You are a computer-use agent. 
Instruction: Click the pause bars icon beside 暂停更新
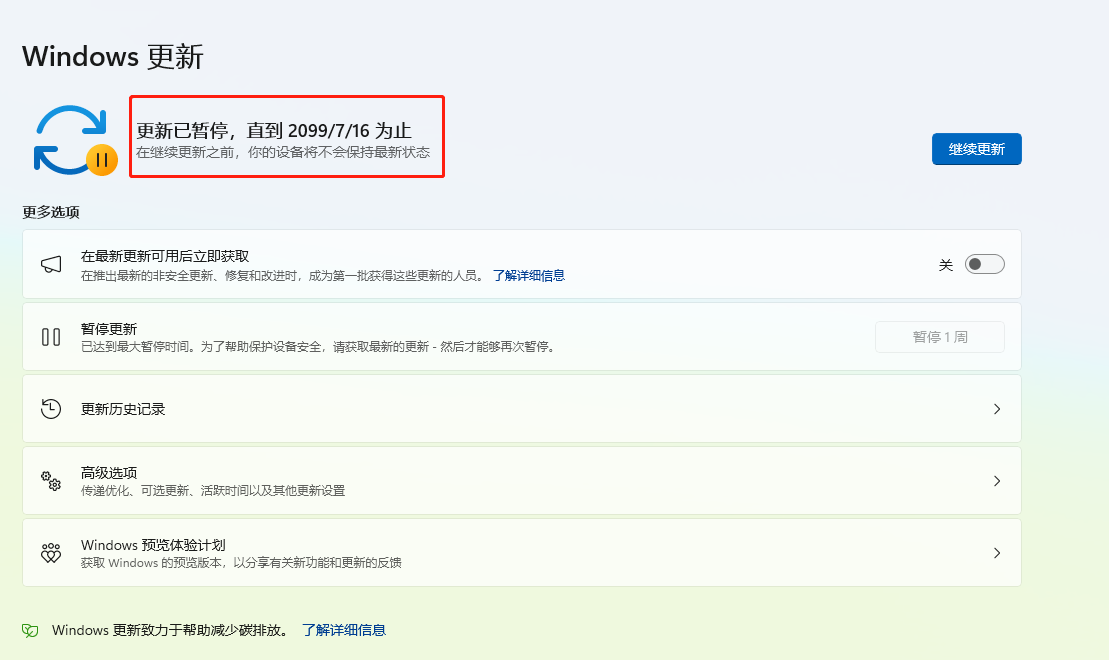tap(51, 337)
